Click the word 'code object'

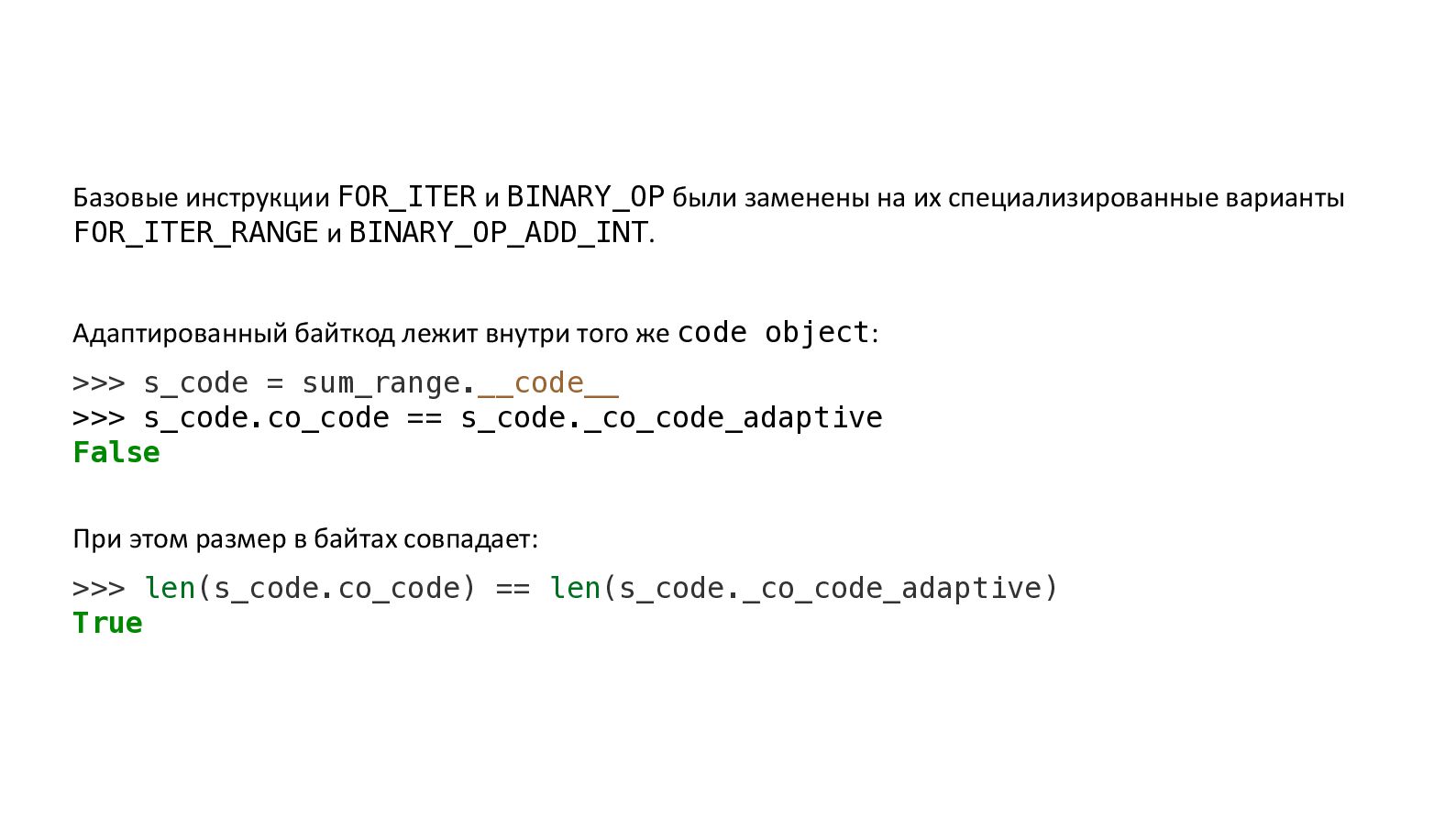point(774,332)
